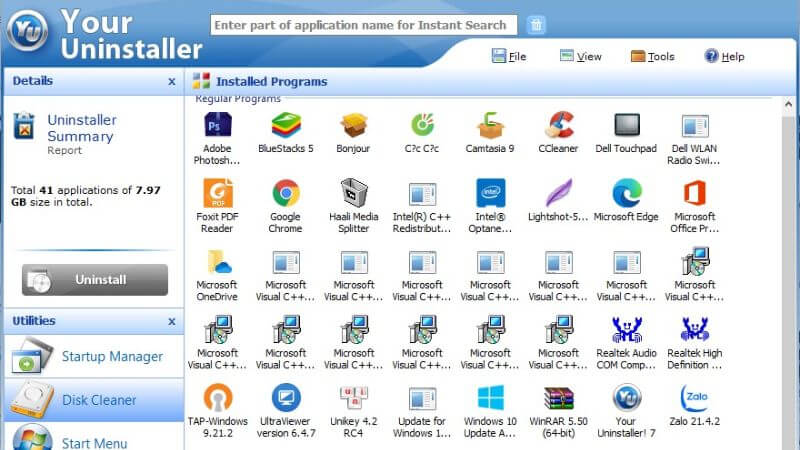The width and height of the screenshot is (800, 450).
Task: Click the Zalo 21.4.2 program icon
Action: coord(694,398)
